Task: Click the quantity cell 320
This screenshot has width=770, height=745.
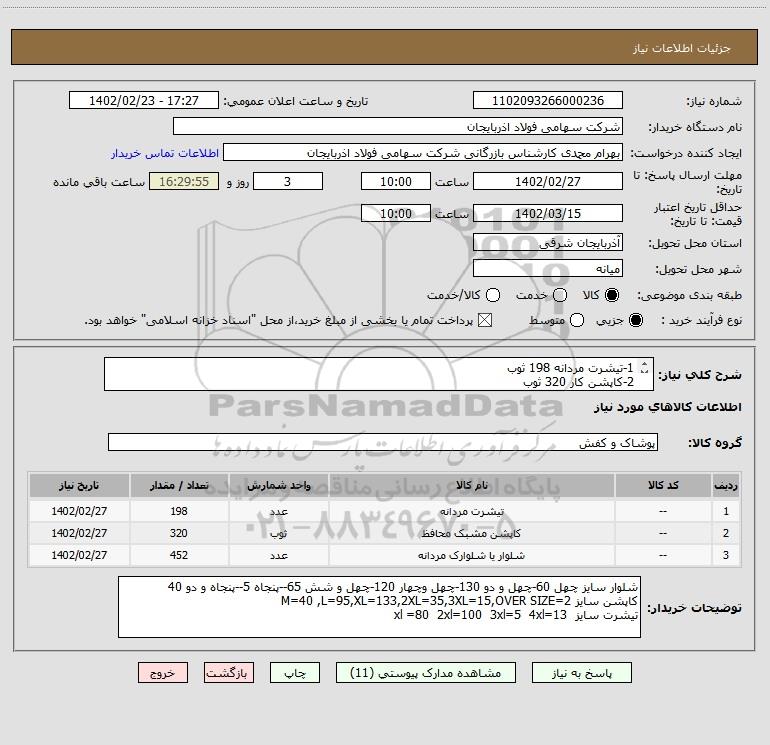Action: tap(179, 533)
